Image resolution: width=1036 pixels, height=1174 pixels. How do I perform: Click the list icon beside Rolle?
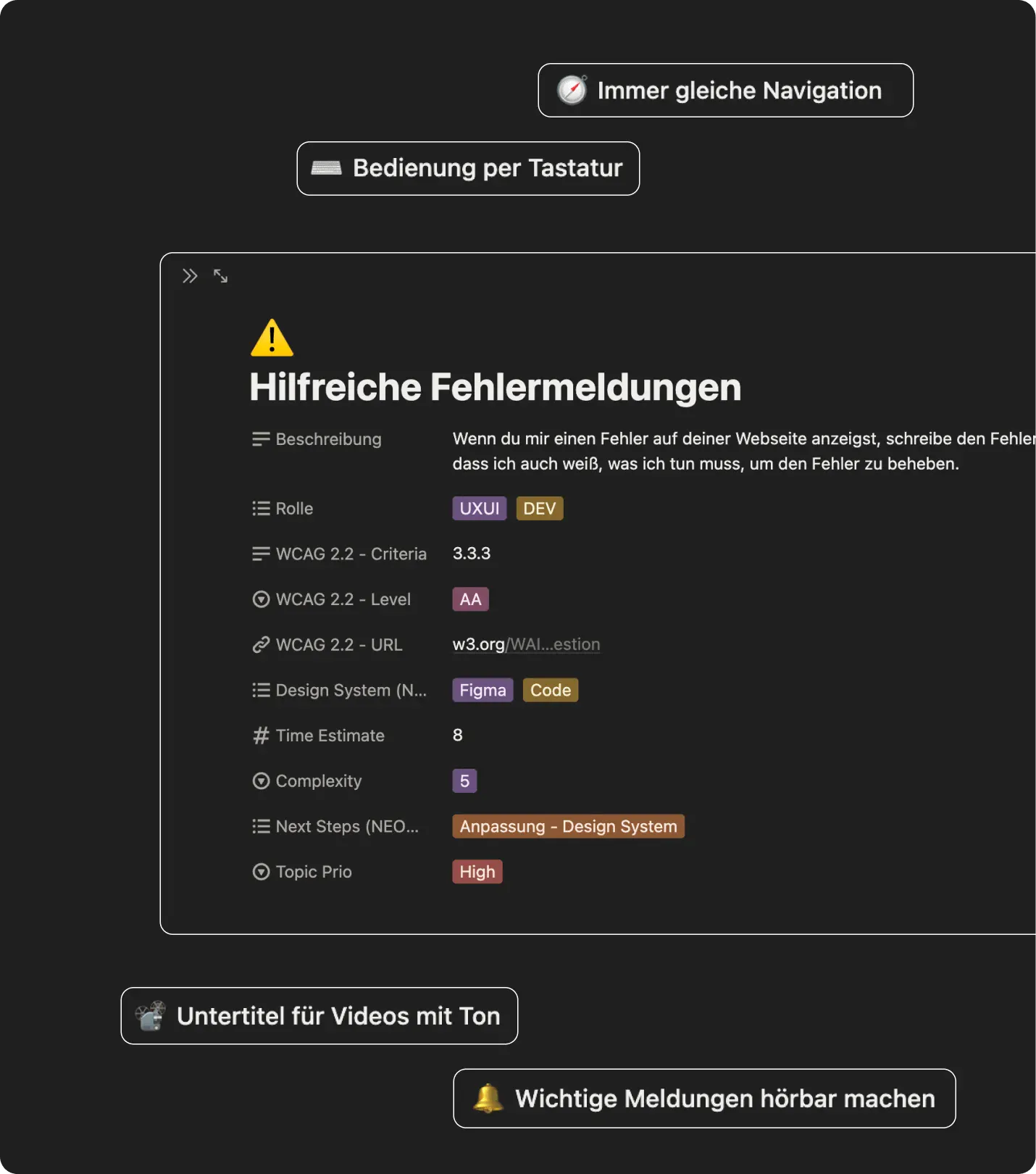[261, 509]
